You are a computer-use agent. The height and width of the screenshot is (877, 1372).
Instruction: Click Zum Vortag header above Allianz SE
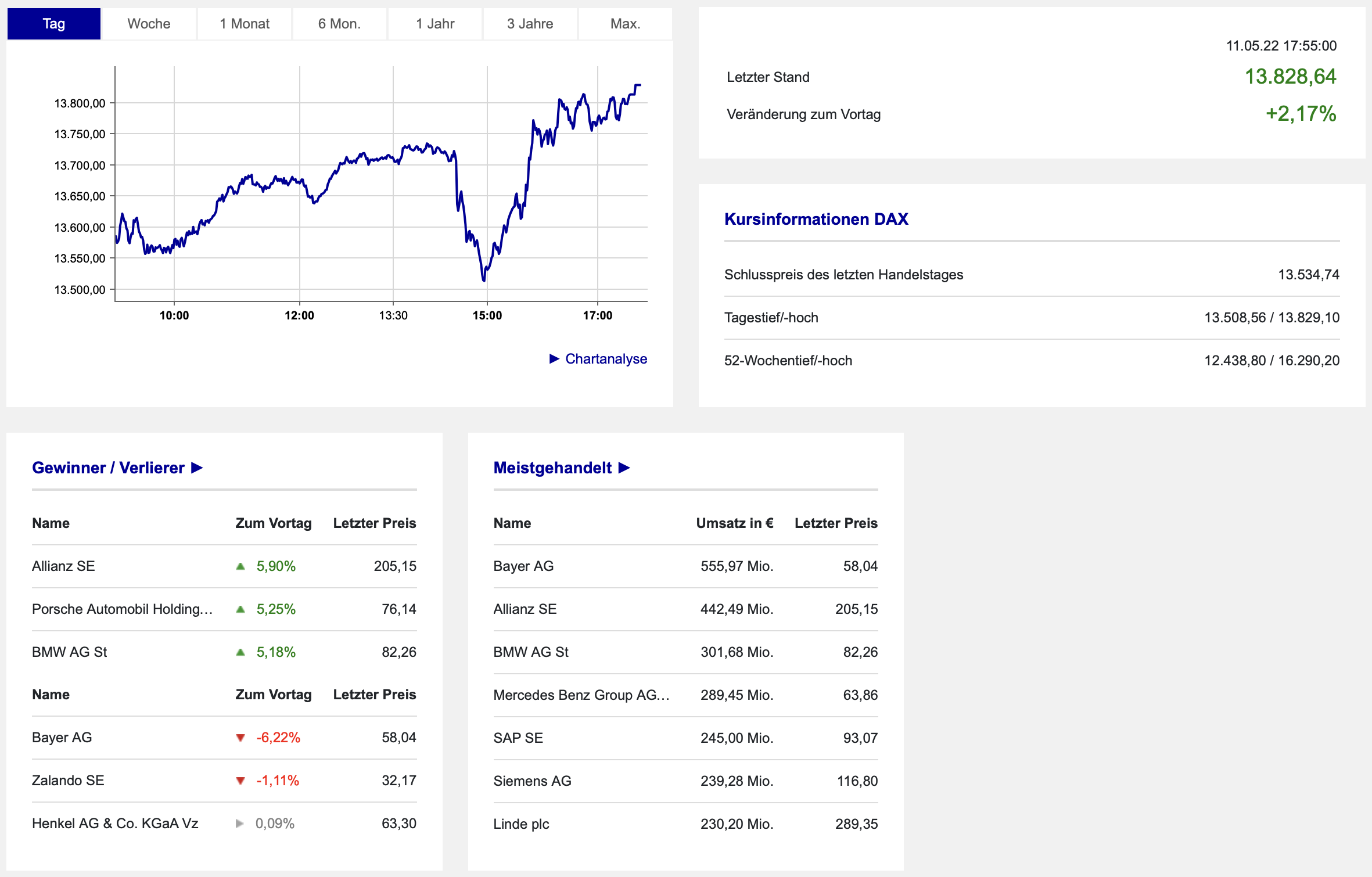pos(274,523)
